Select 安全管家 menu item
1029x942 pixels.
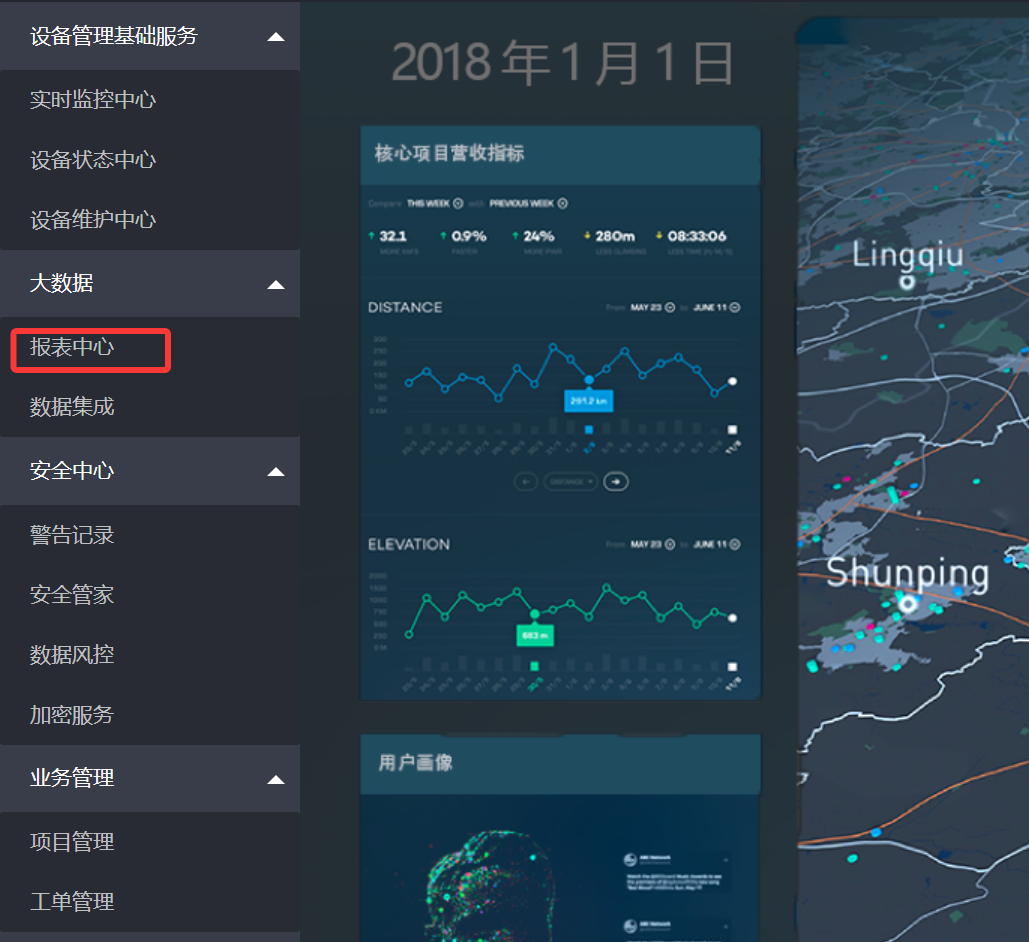pyautogui.click(x=72, y=595)
